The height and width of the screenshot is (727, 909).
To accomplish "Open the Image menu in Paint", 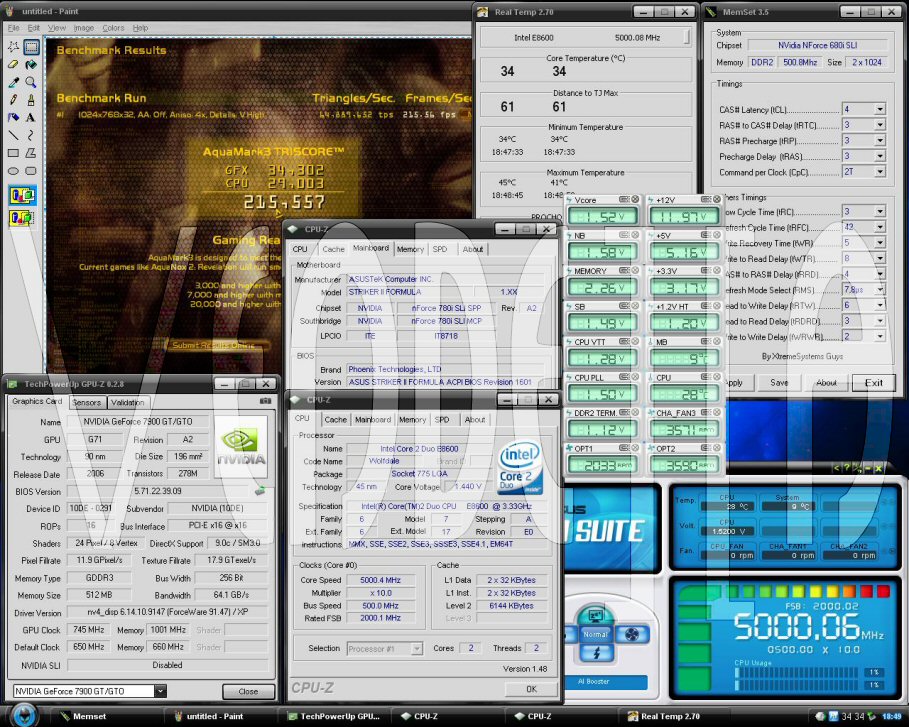I will point(83,28).
